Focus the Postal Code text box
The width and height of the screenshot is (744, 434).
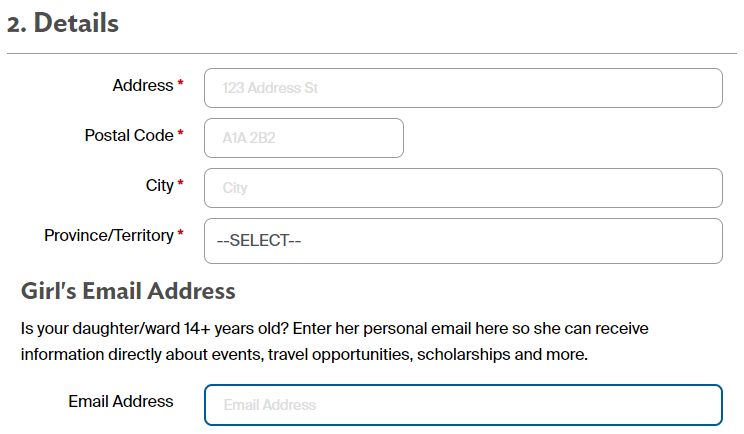pos(303,138)
